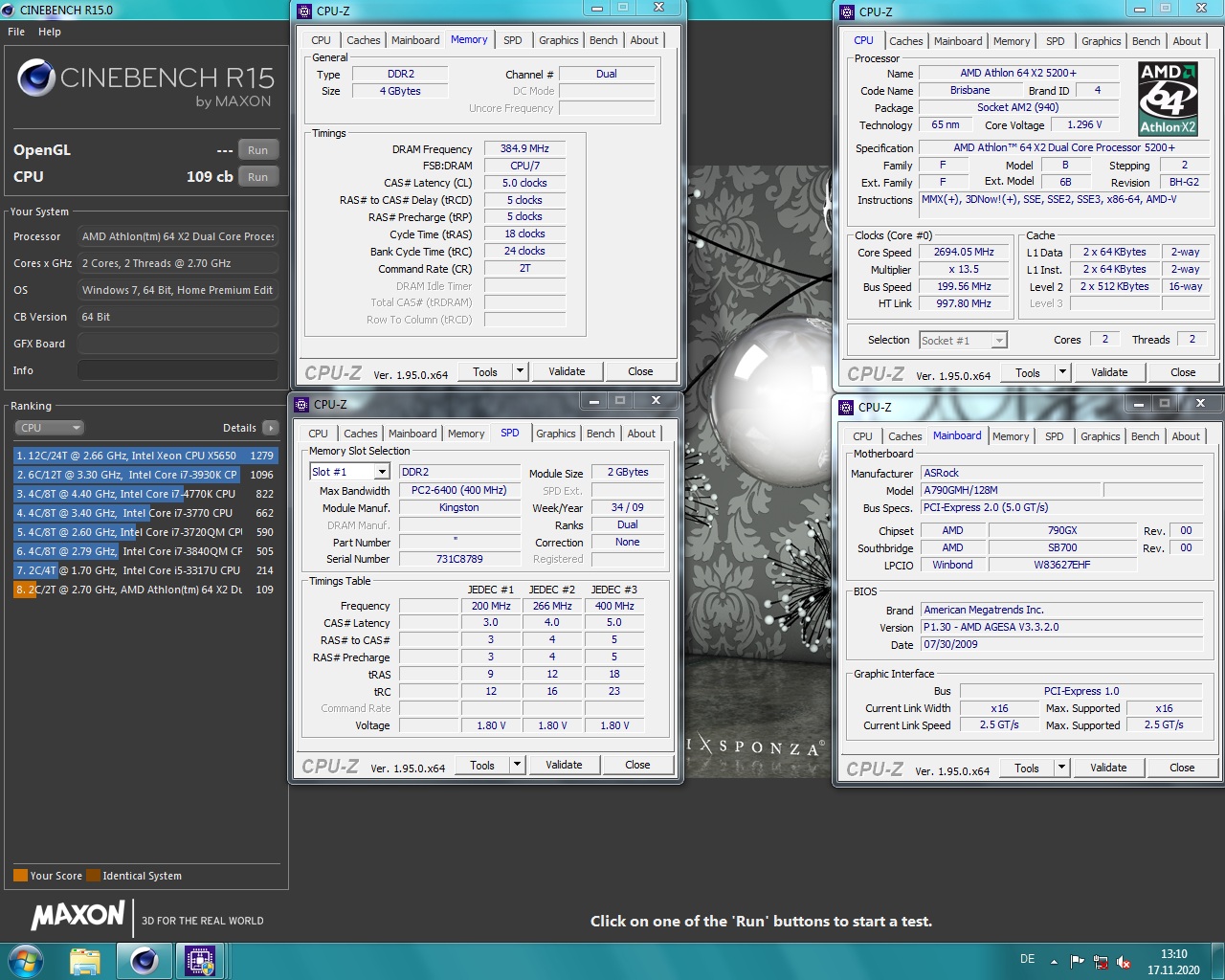Click CPU-Z Mainboard window title icon
Image resolution: width=1225 pixels, height=980 pixels.
click(x=846, y=407)
